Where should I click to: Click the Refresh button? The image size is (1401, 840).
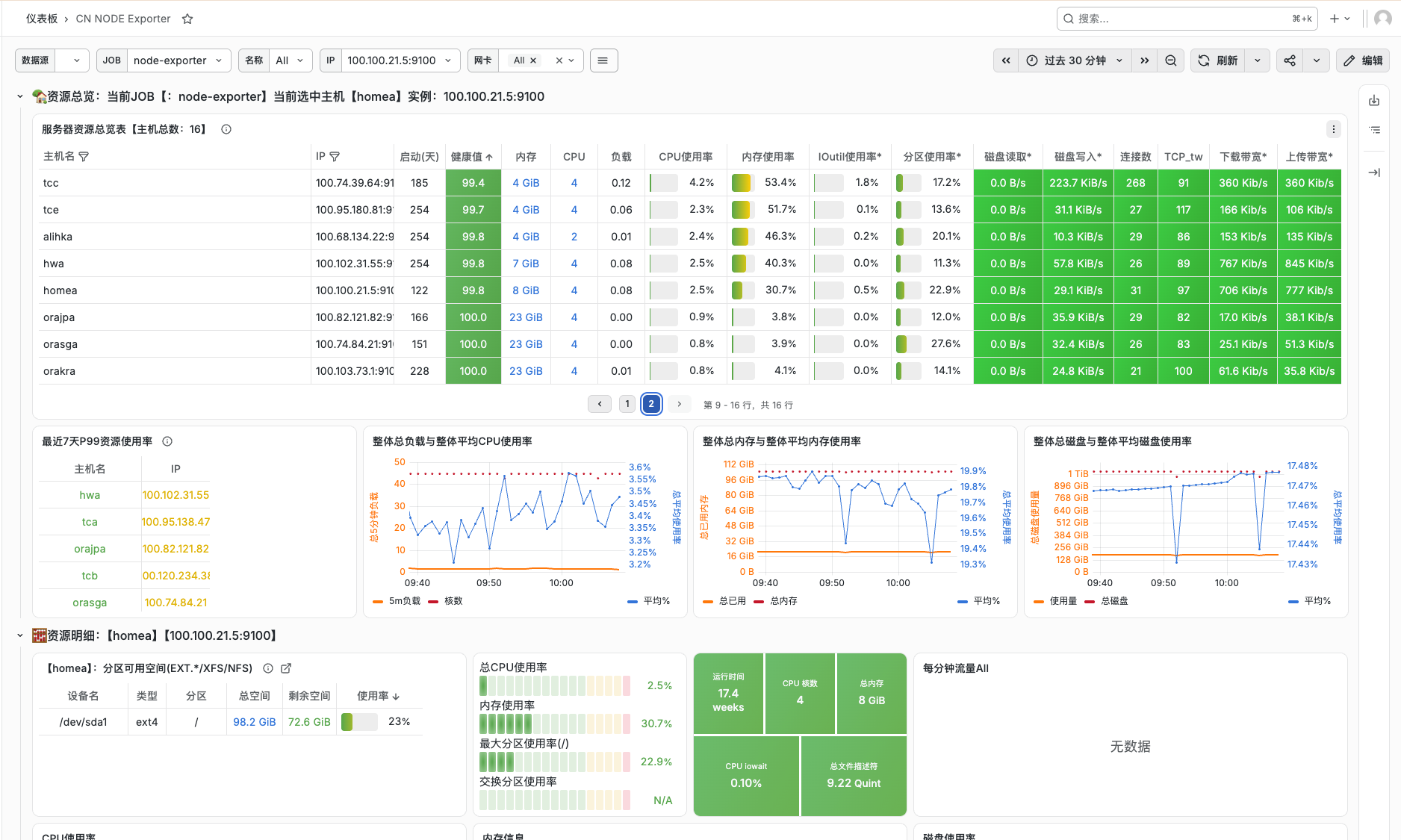pyautogui.click(x=1218, y=60)
